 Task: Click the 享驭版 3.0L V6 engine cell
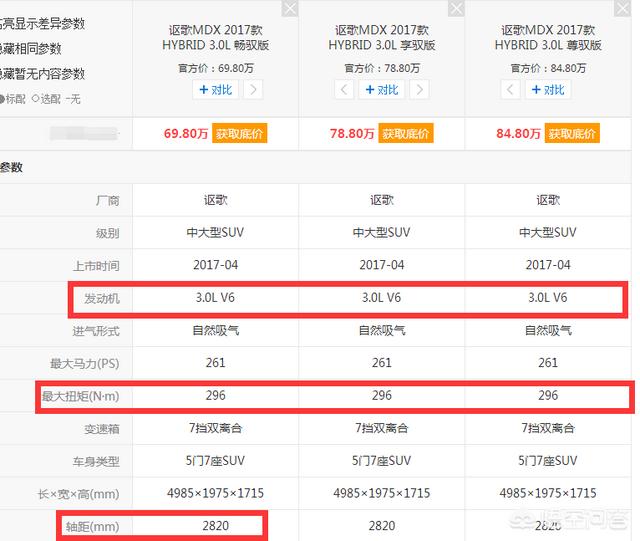[x=382, y=298]
